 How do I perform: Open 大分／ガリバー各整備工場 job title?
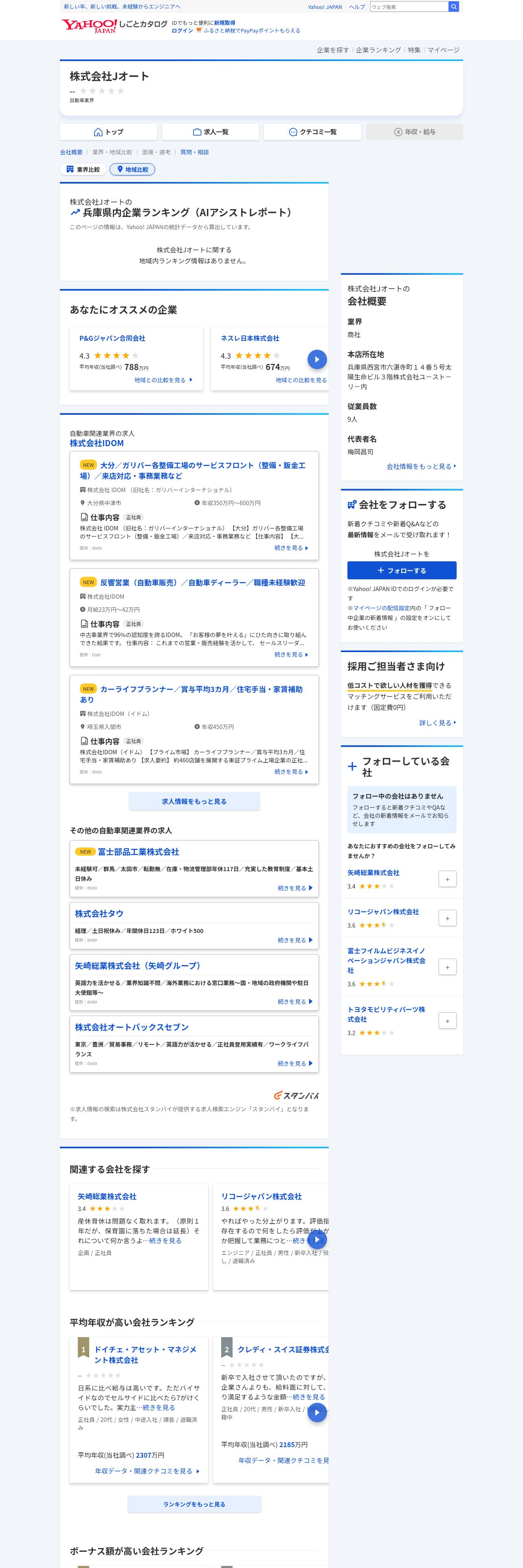point(193,471)
